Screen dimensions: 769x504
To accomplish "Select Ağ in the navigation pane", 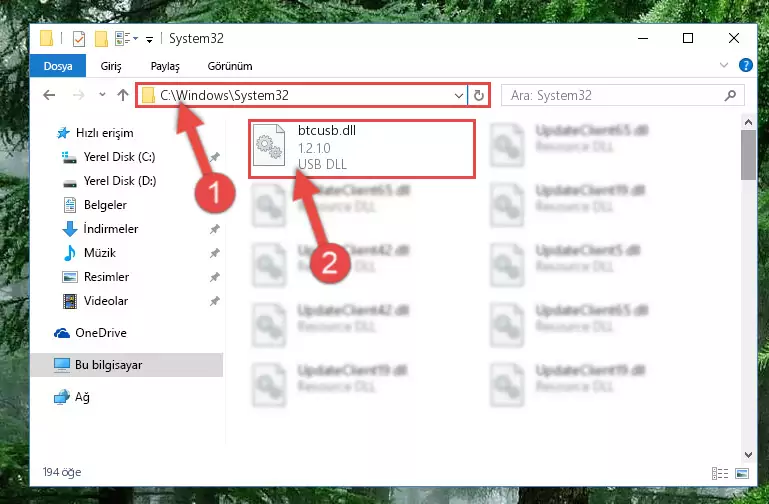I will (x=82, y=397).
